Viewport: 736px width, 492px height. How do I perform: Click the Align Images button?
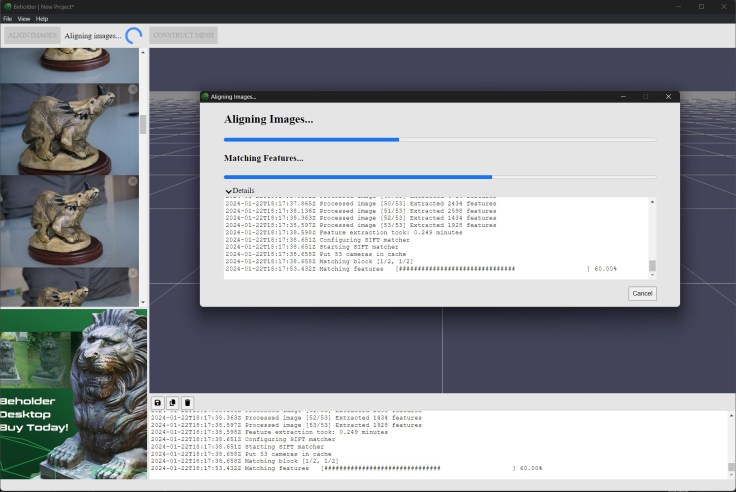click(x=32, y=36)
